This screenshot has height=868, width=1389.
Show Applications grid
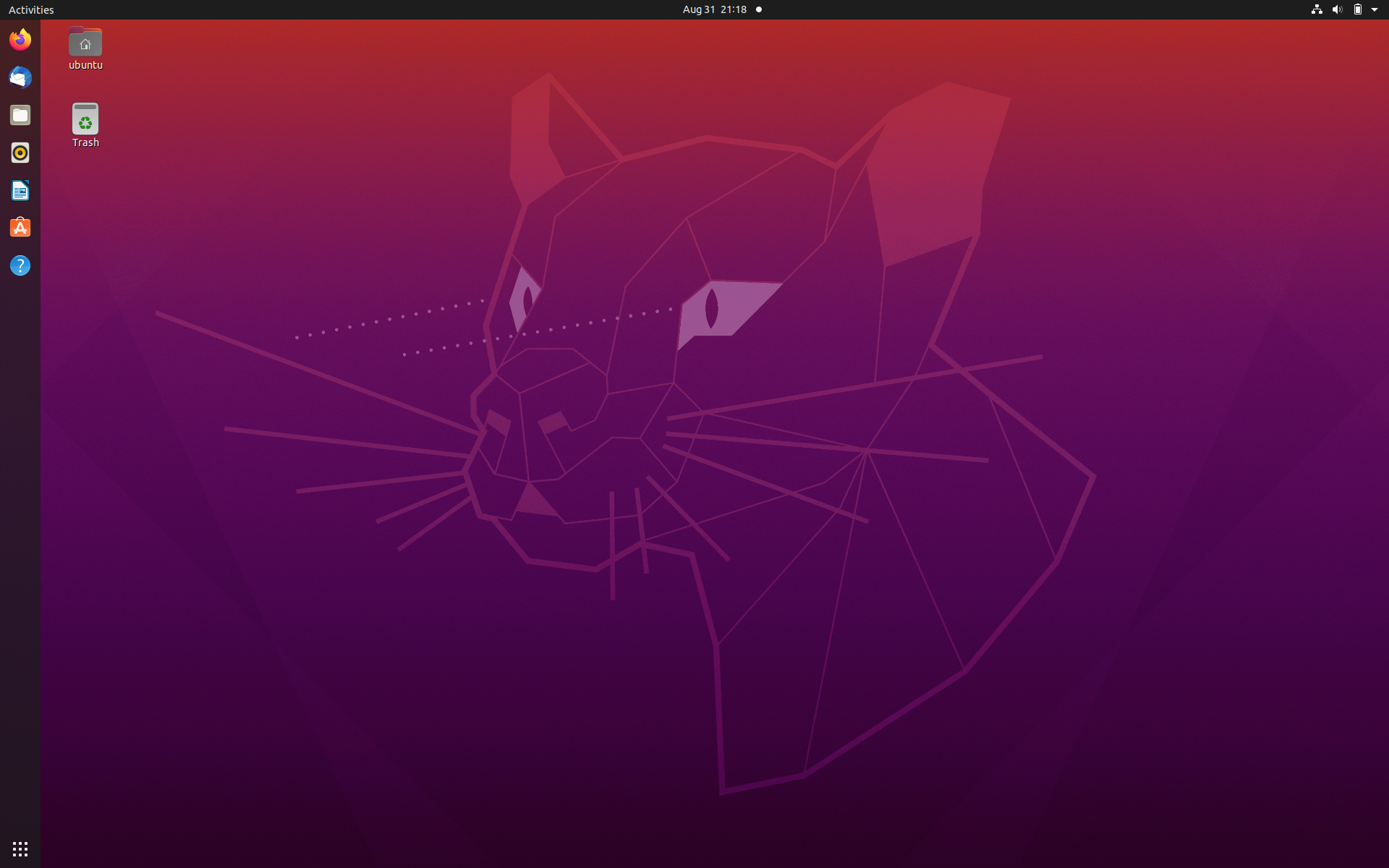click(20, 848)
